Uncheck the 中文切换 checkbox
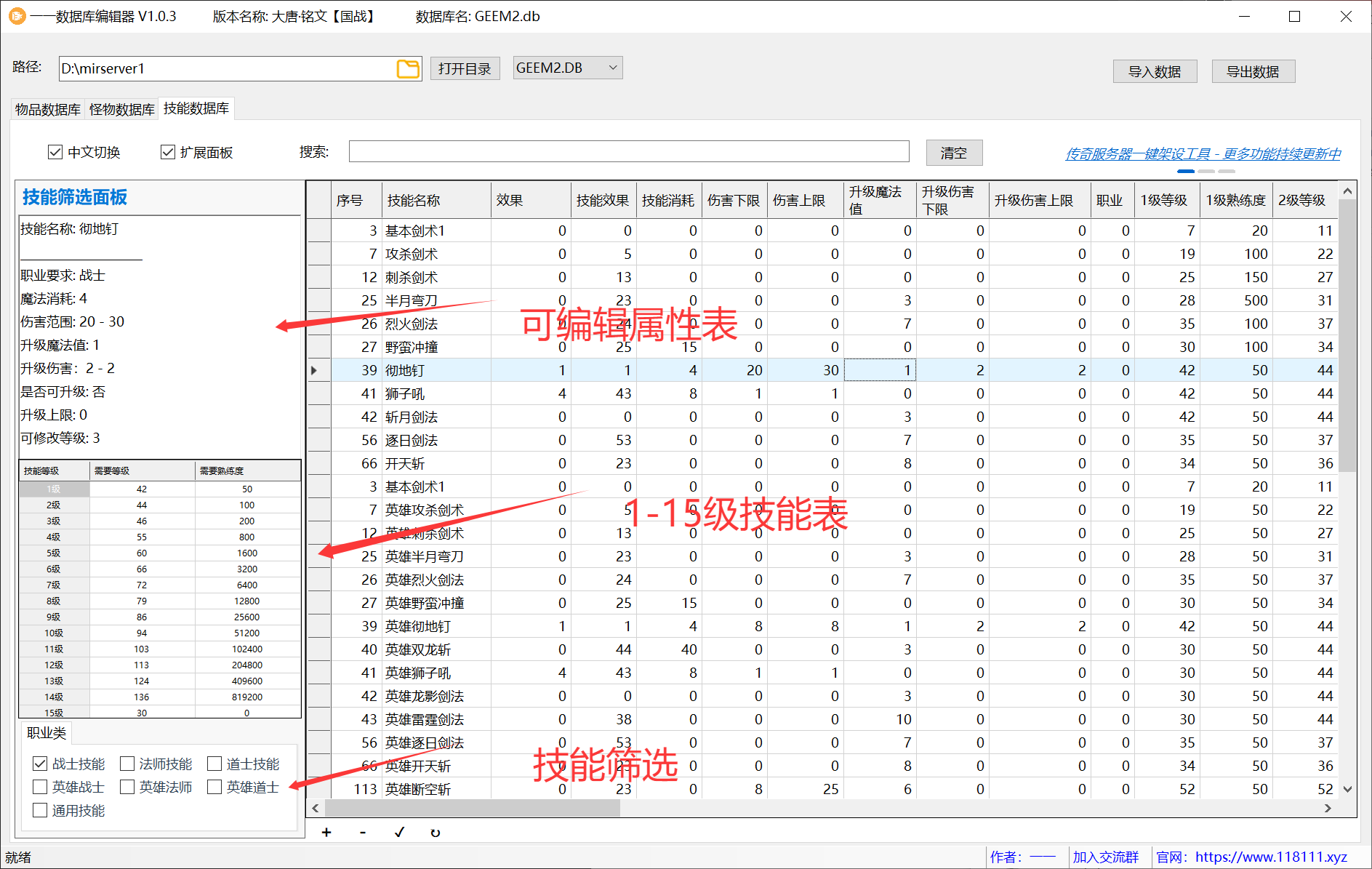The height and width of the screenshot is (869, 1372). pos(56,151)
